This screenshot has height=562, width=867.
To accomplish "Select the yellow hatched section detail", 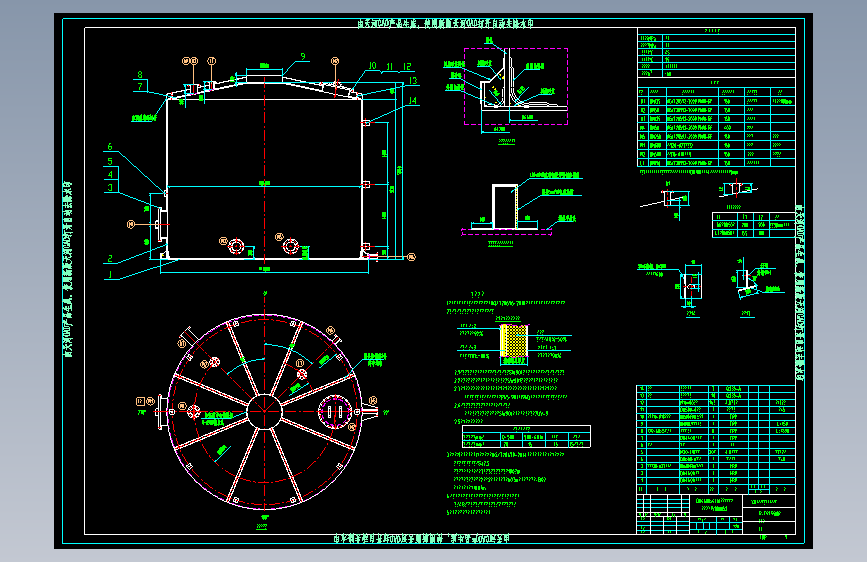I will pos(514,341).
